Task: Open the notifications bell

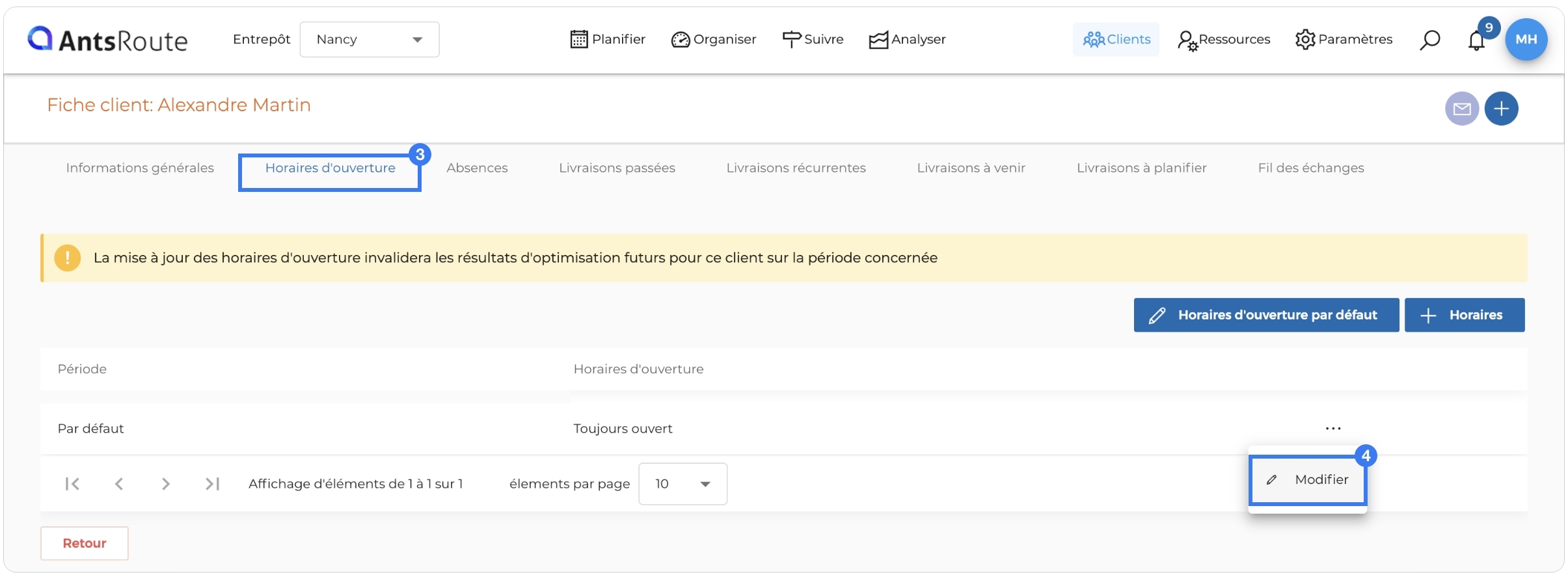Action: 1477,40
